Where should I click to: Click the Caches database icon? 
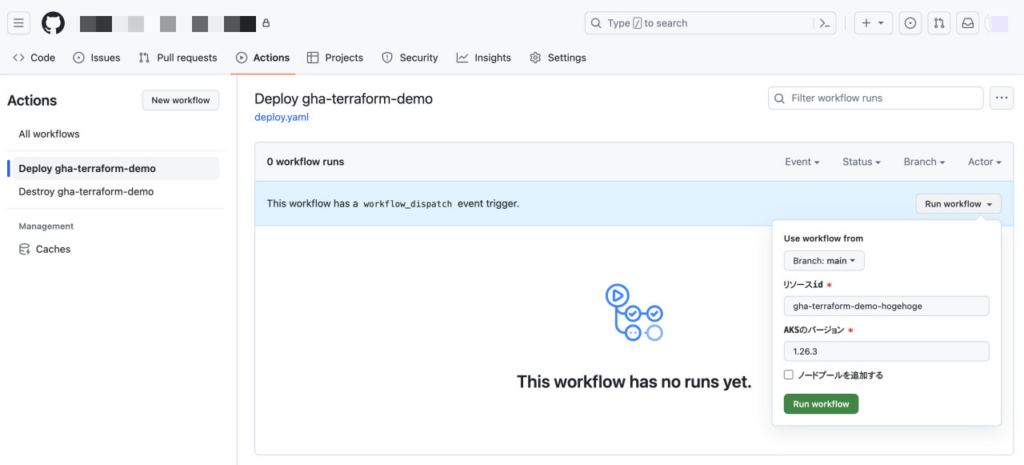[x=25, y=249]
